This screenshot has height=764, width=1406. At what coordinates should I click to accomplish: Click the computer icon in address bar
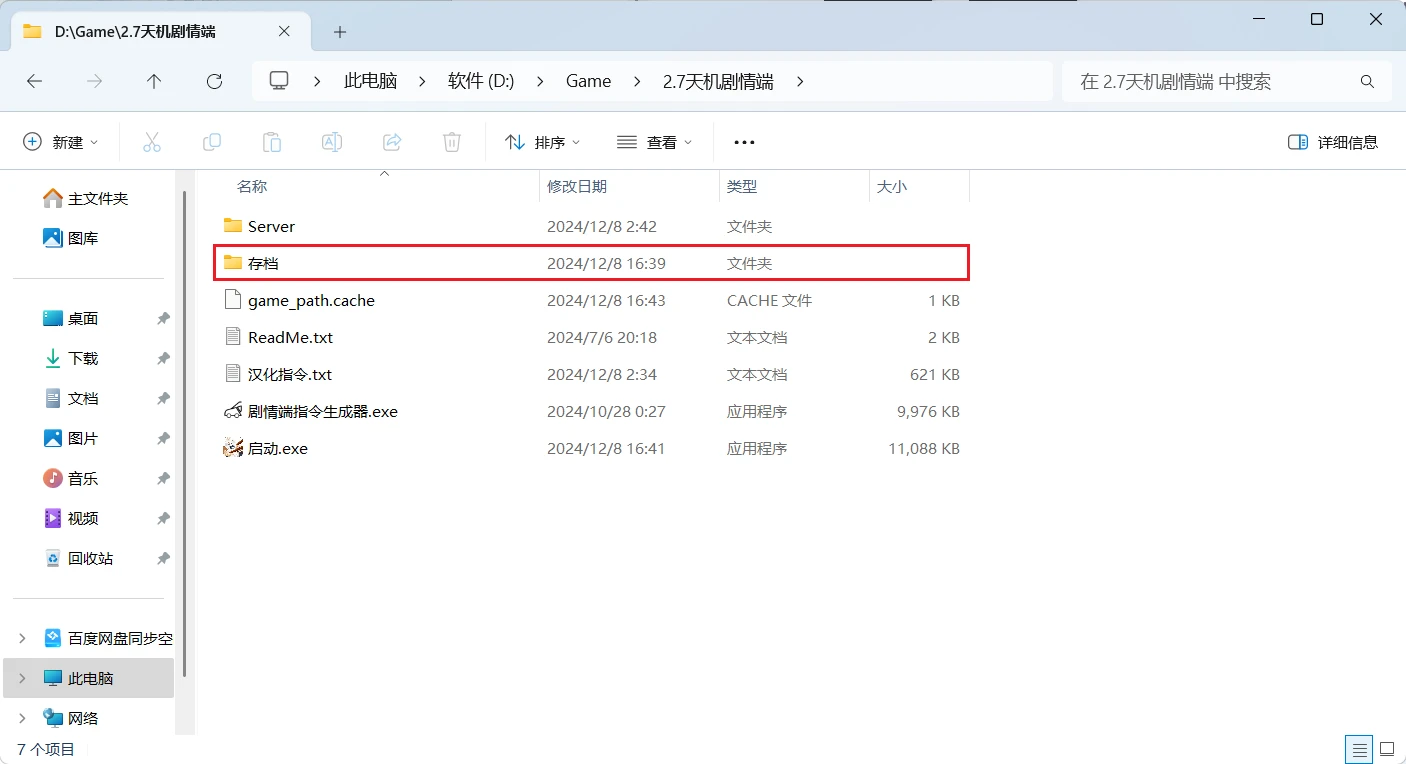point(280,81)
